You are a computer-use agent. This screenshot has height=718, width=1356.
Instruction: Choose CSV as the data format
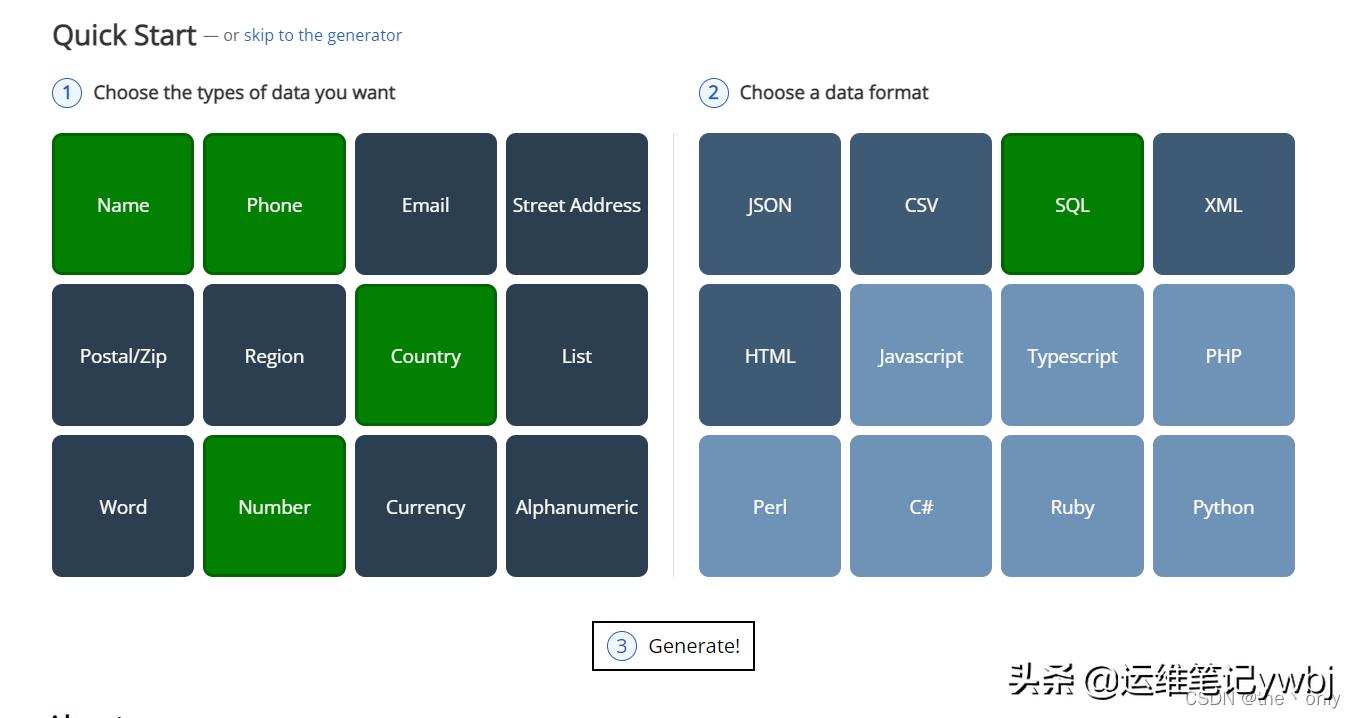pyautogui.click(x=920, y=204)
